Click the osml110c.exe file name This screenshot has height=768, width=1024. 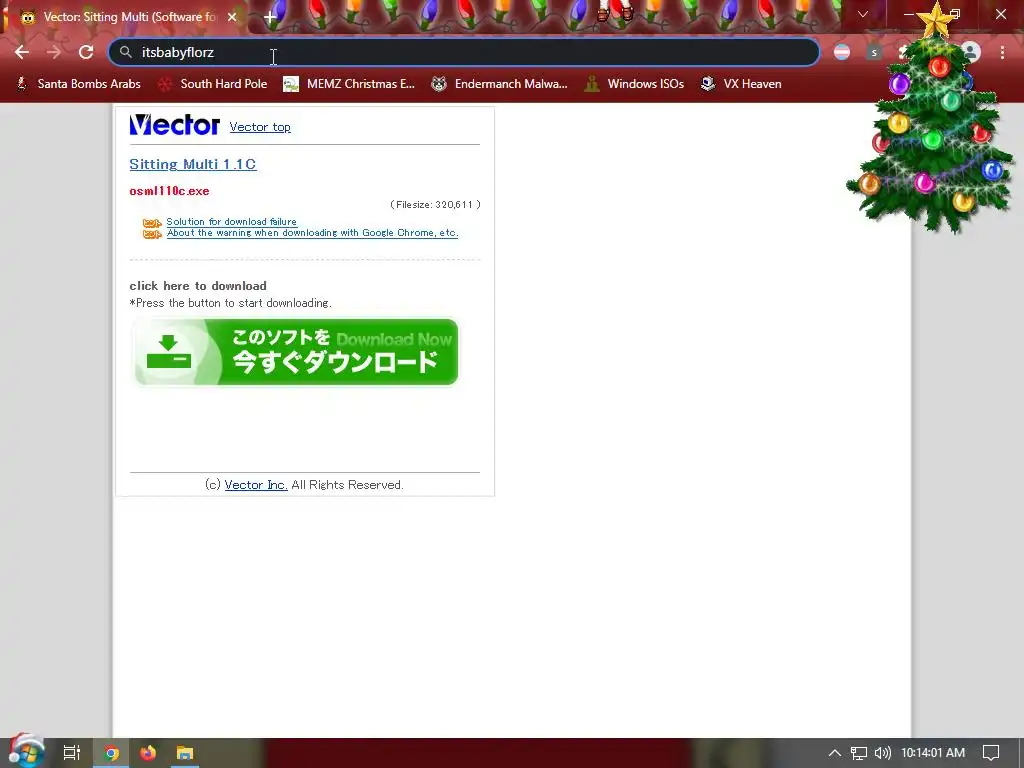169,191
